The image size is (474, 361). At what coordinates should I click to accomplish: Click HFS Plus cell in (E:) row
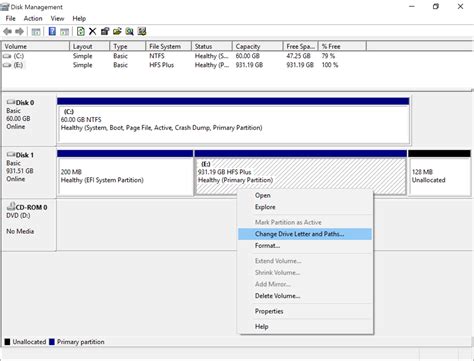coord(162,65)
